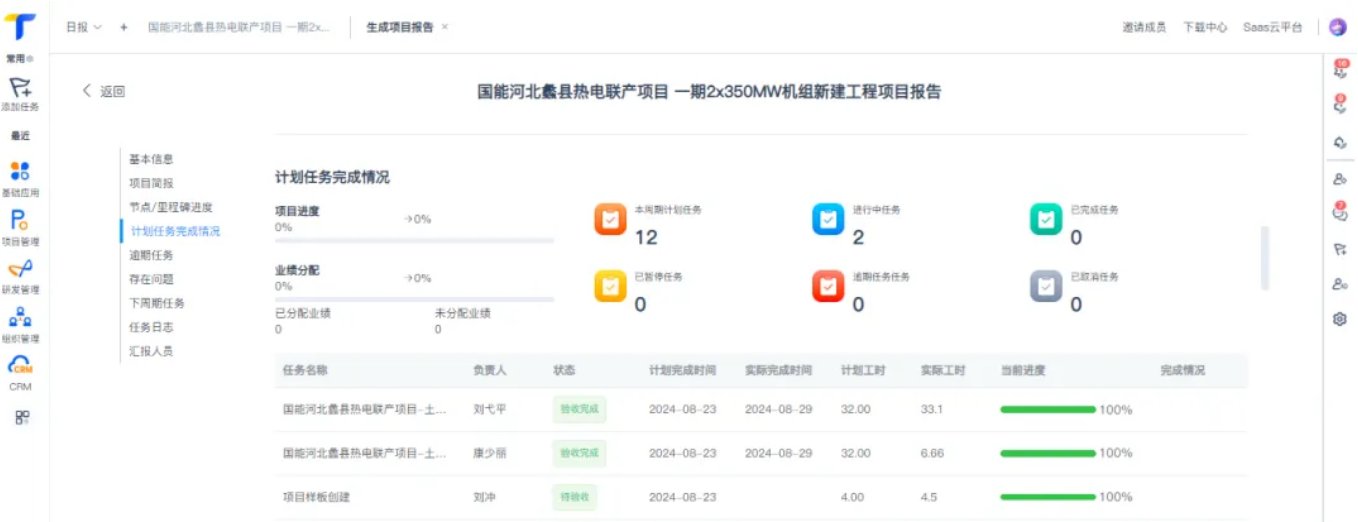This screenshot has width=1358, height=522.
Task: Open the CRM module icon
Action: pyautogui.click(x=20, y=366)
